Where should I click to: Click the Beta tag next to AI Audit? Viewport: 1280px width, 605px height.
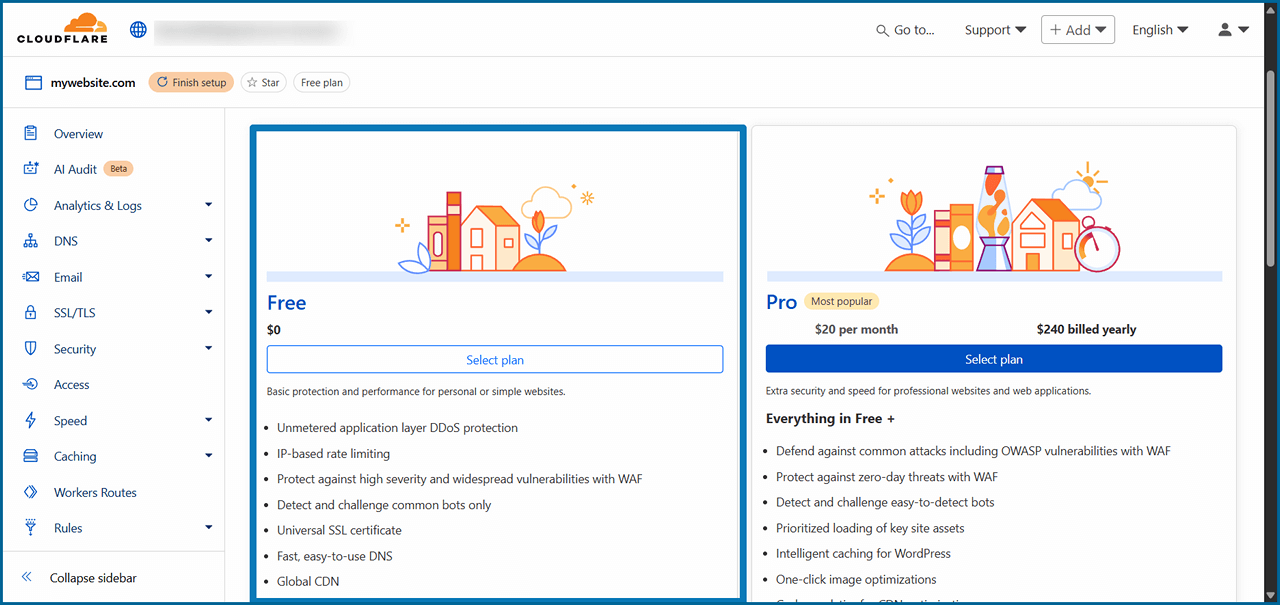(119, 169)
